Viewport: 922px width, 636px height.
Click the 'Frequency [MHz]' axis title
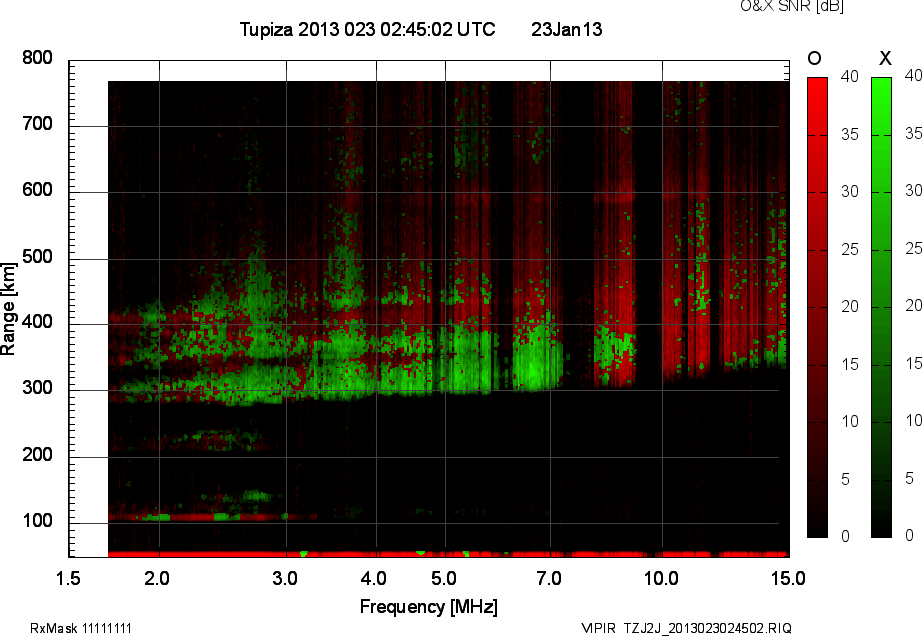[429, 607]
